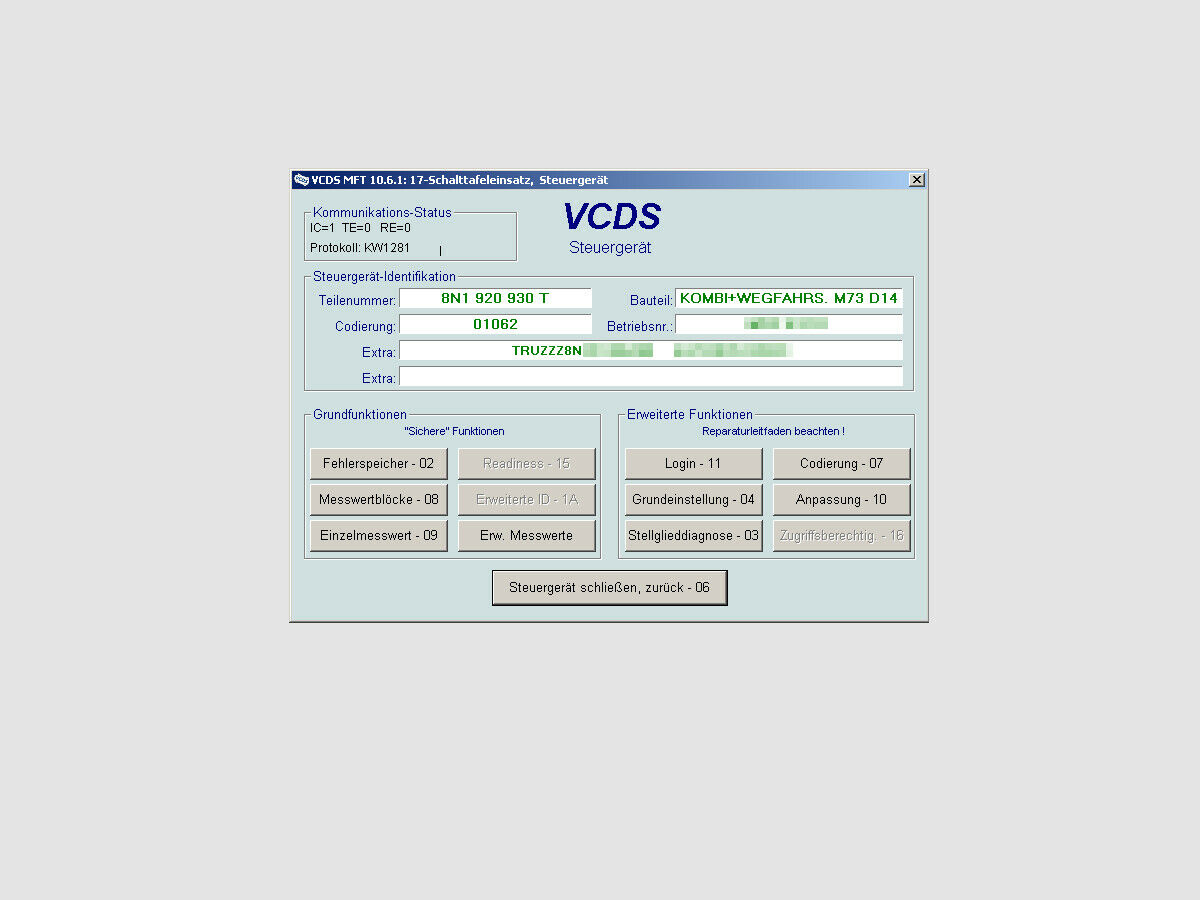Launch Grundeinstellung - 04

[x=693, y=500]
